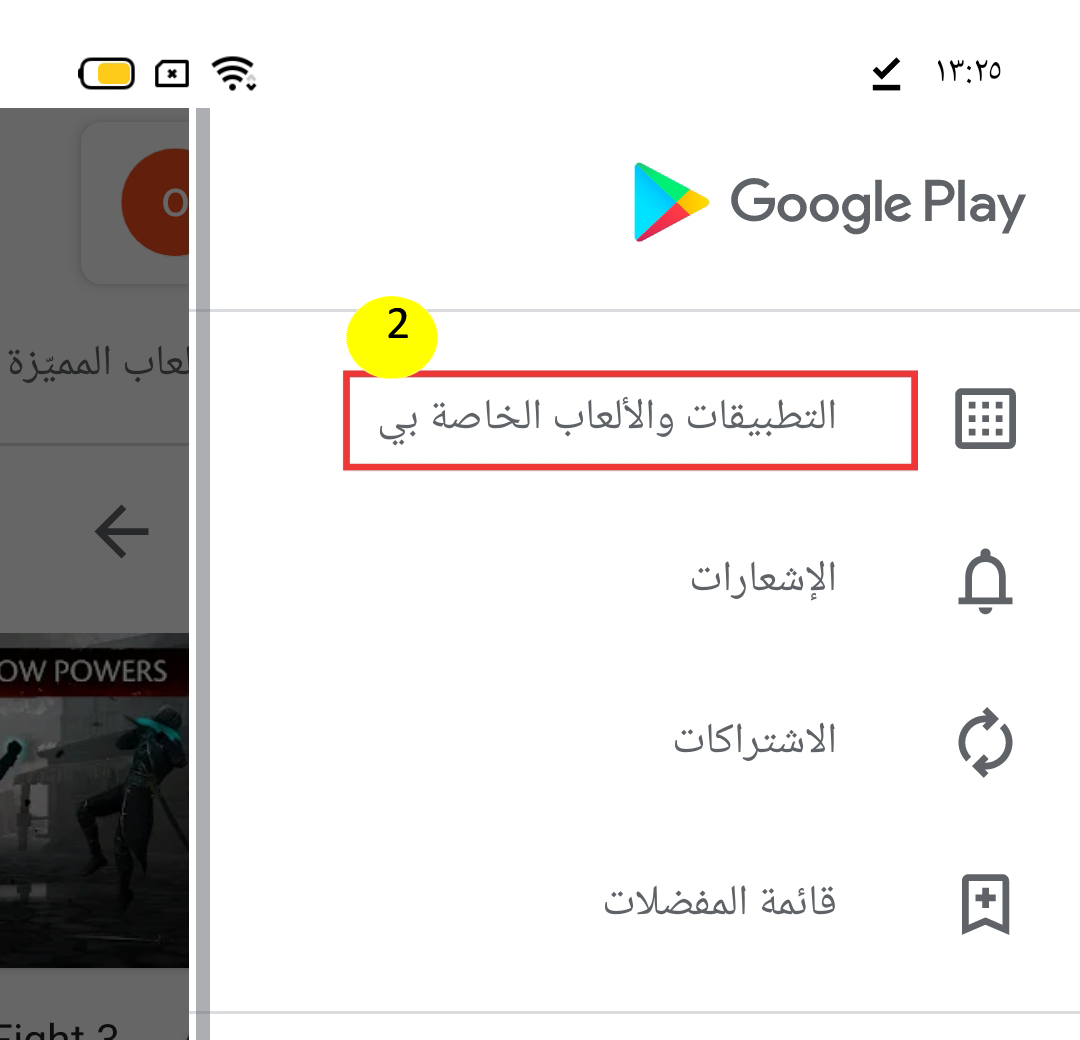Open قائمة المفضلات menu entry

720,901
